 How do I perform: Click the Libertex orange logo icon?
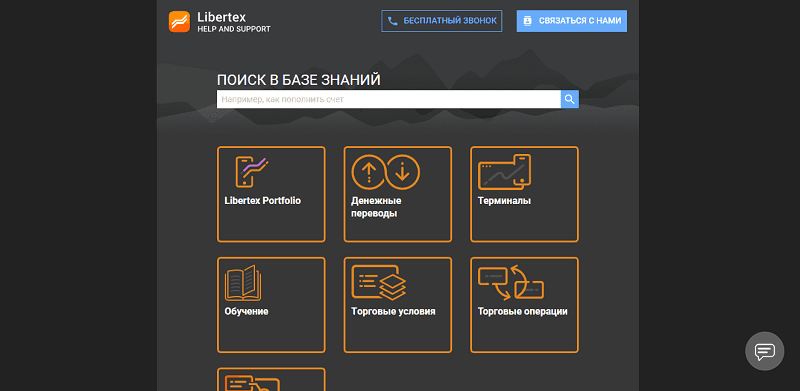coord(179,21)
